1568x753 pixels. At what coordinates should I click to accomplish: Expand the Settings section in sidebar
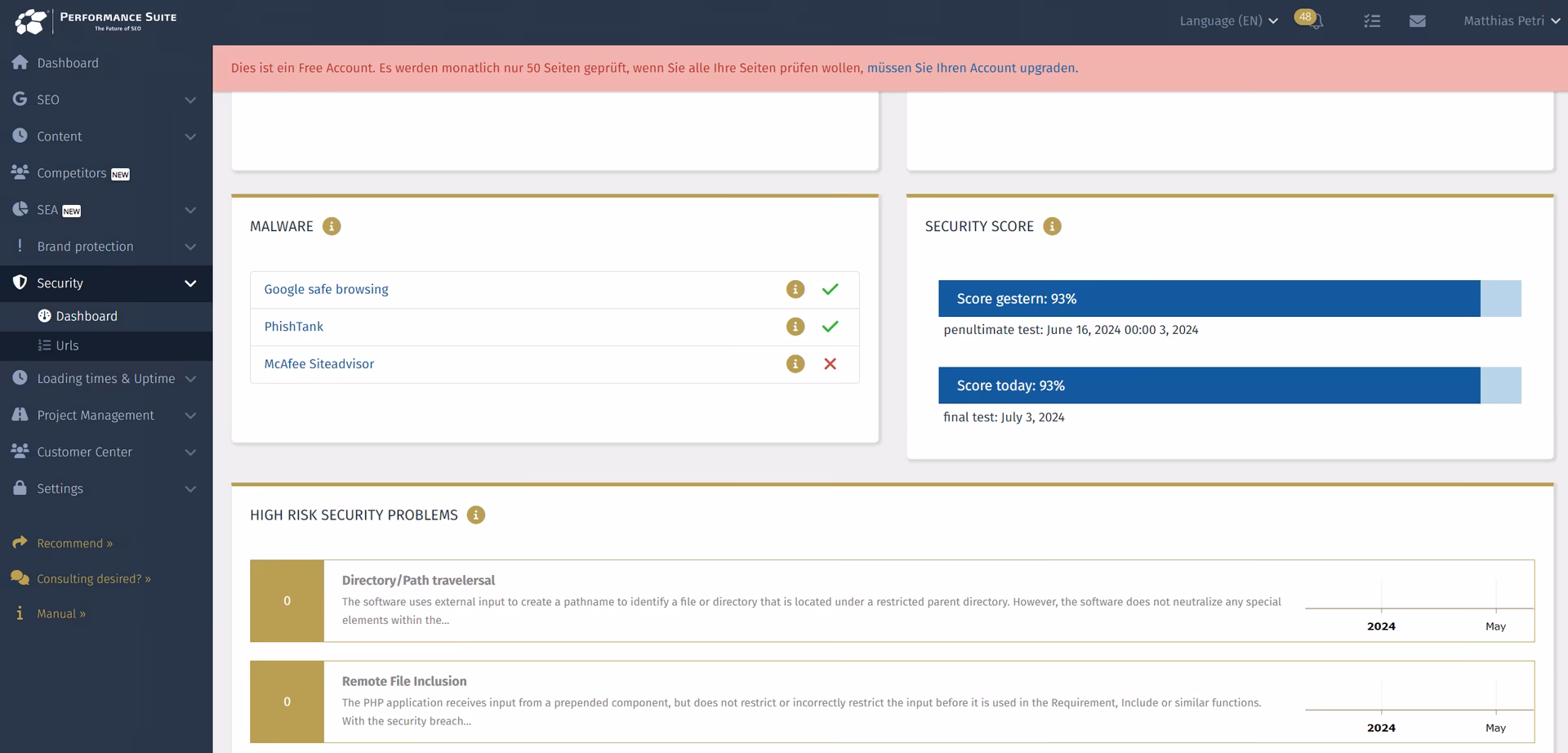pos(60,488)
